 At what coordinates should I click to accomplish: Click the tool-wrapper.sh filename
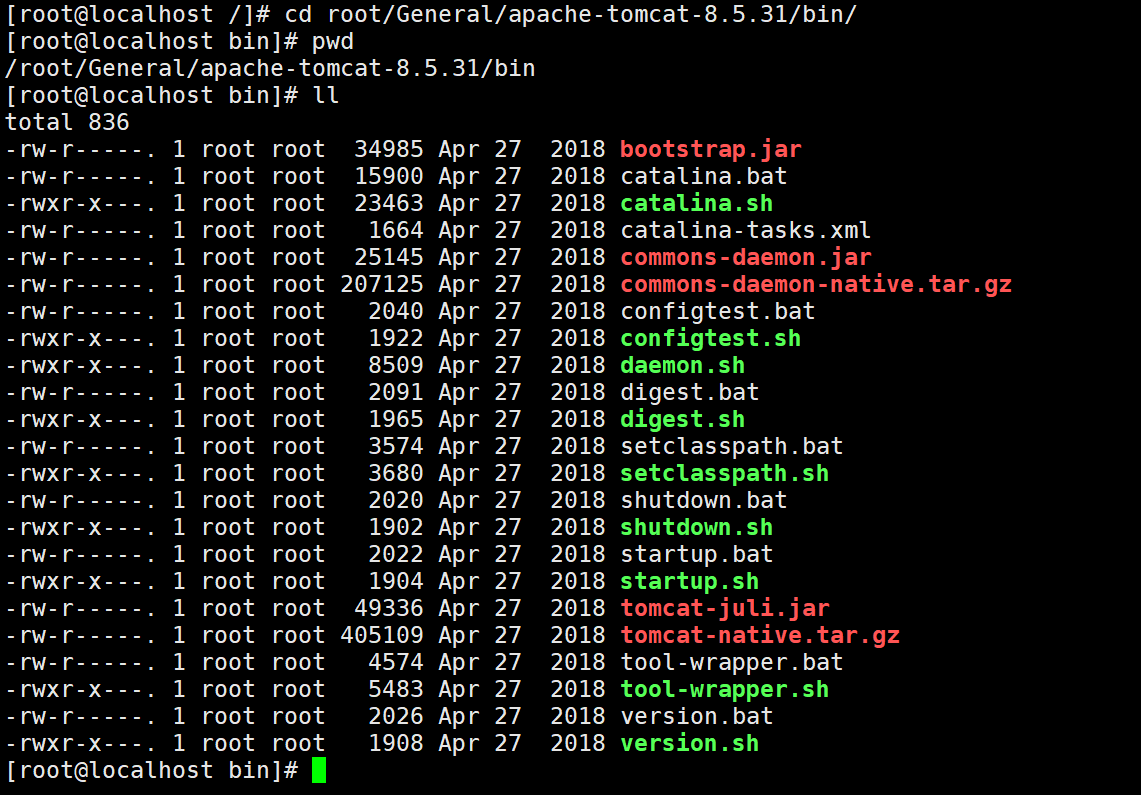pyautogui.click(x=724, y=689)
